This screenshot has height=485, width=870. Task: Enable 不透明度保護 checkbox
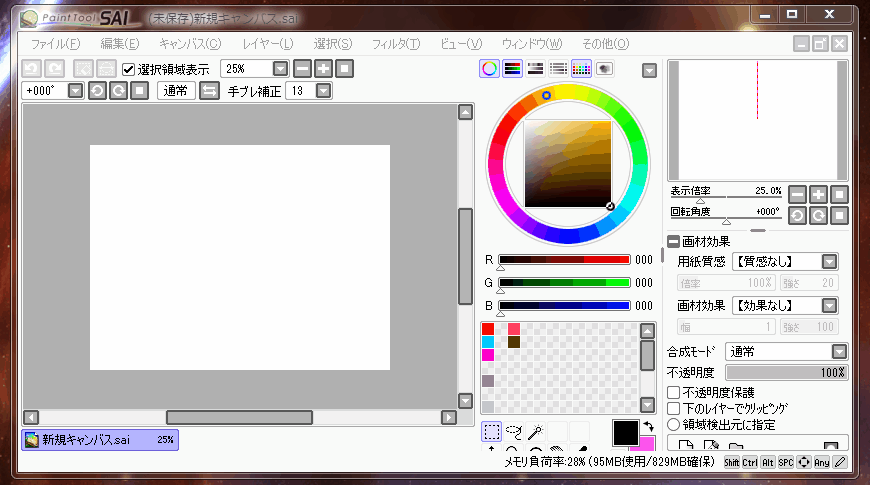coord(674,392)
